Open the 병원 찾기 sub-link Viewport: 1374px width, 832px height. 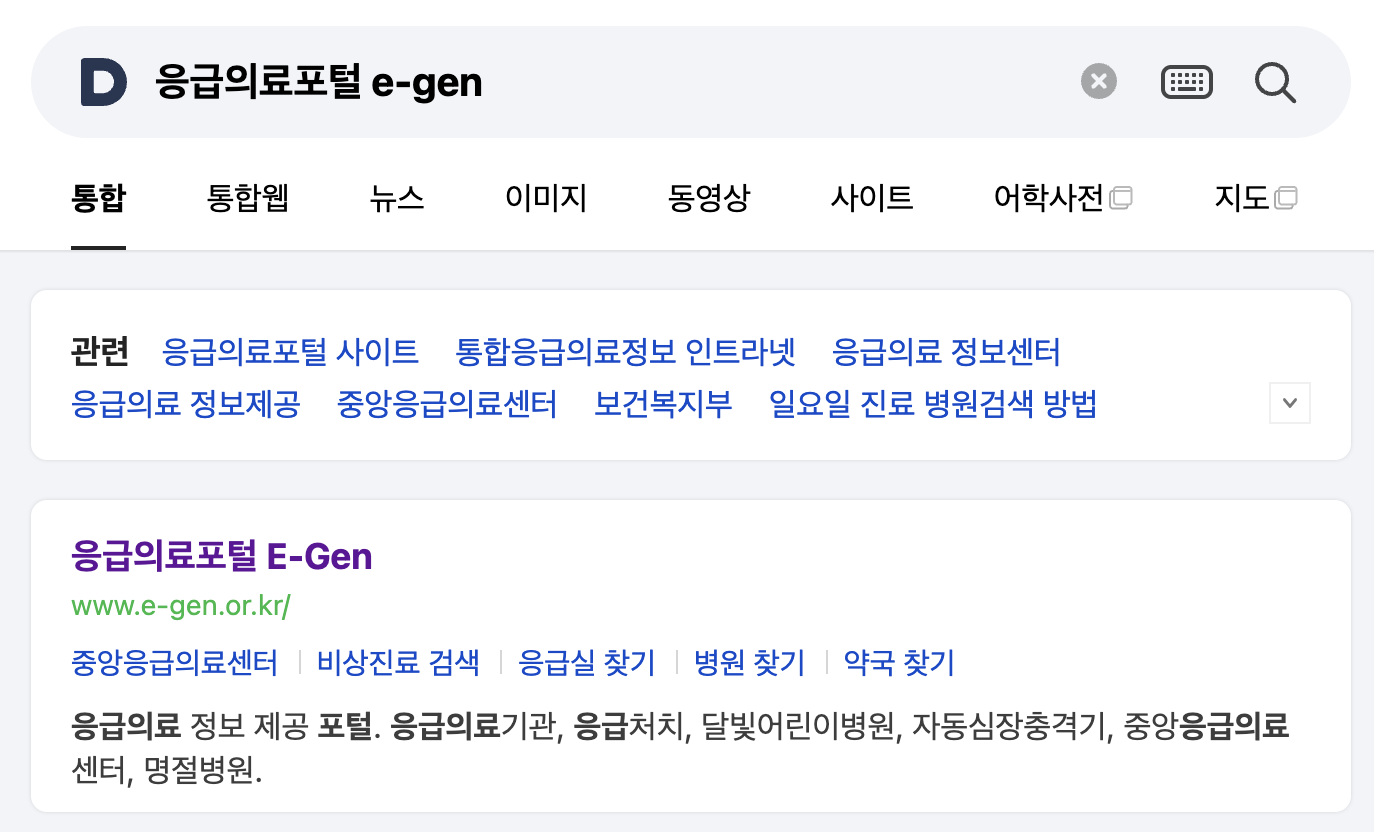coord(749,662)
